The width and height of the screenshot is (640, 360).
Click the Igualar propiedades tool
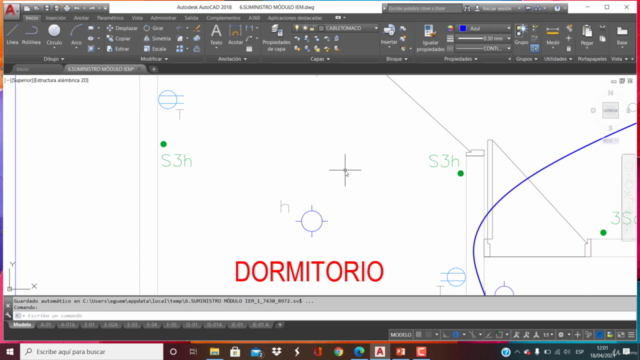[430, 38]
